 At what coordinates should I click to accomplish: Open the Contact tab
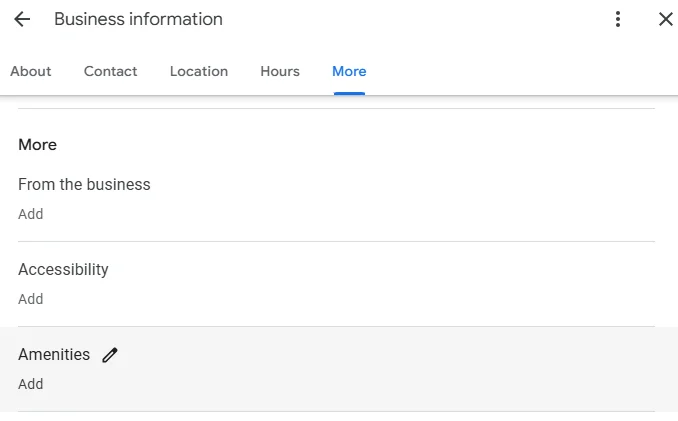click(110, 71)
